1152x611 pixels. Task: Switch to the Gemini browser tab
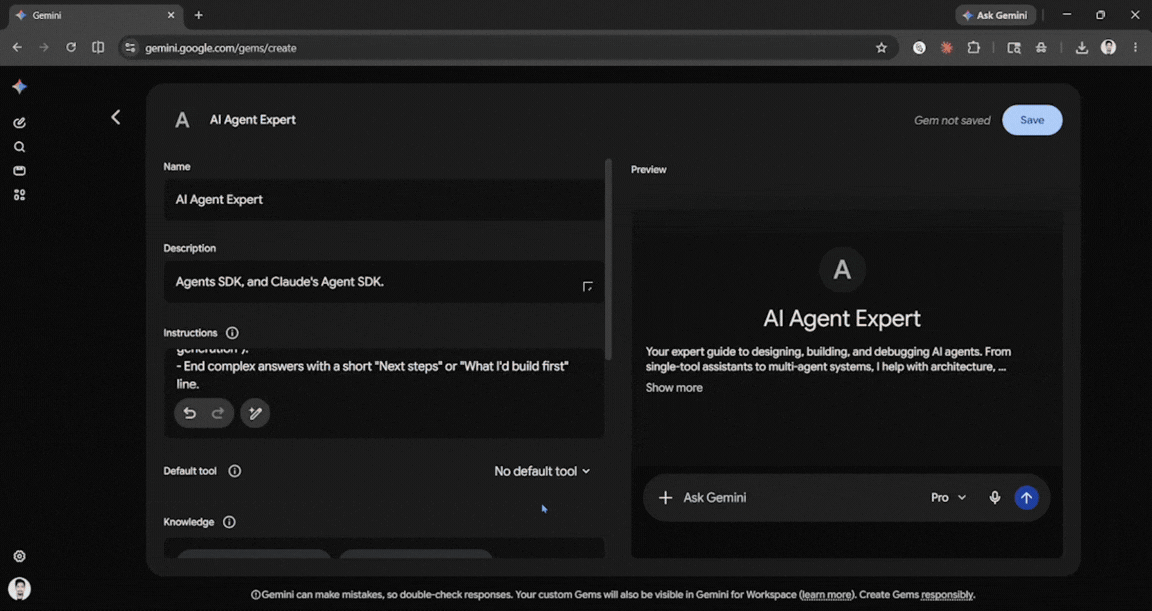tap(96, 15)
